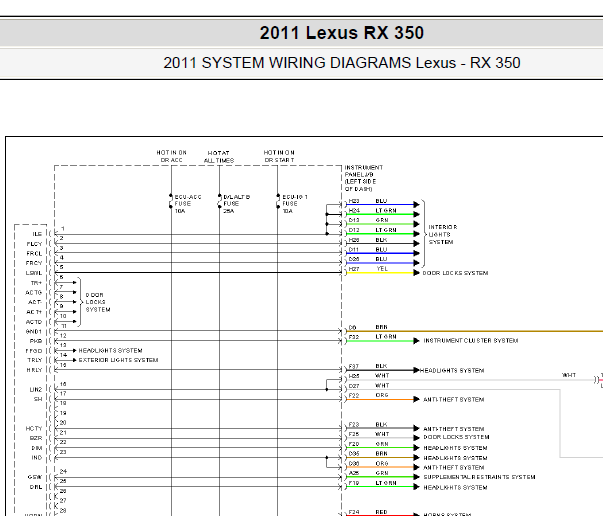Click the ILE pin label
The height and width of the screenshot is (516, 603).
pos(37,234)
